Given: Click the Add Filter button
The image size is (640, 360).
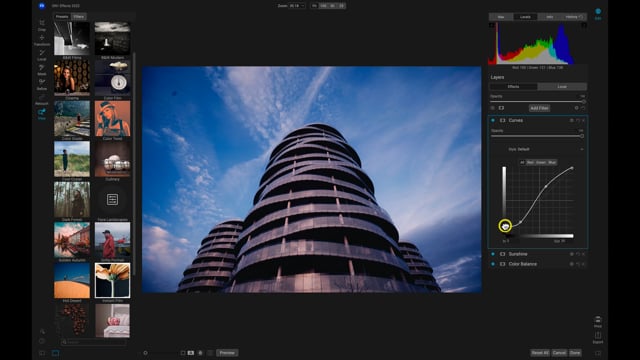Looking at the screenshot, I should (539, 108).
